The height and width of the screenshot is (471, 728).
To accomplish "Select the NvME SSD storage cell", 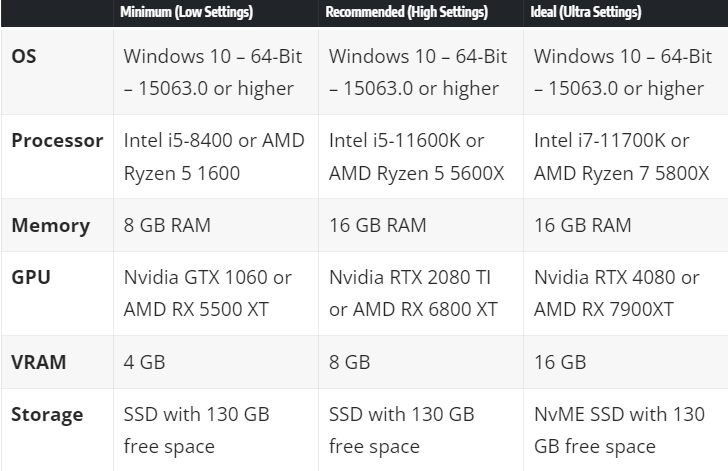I will coord(619,430).
